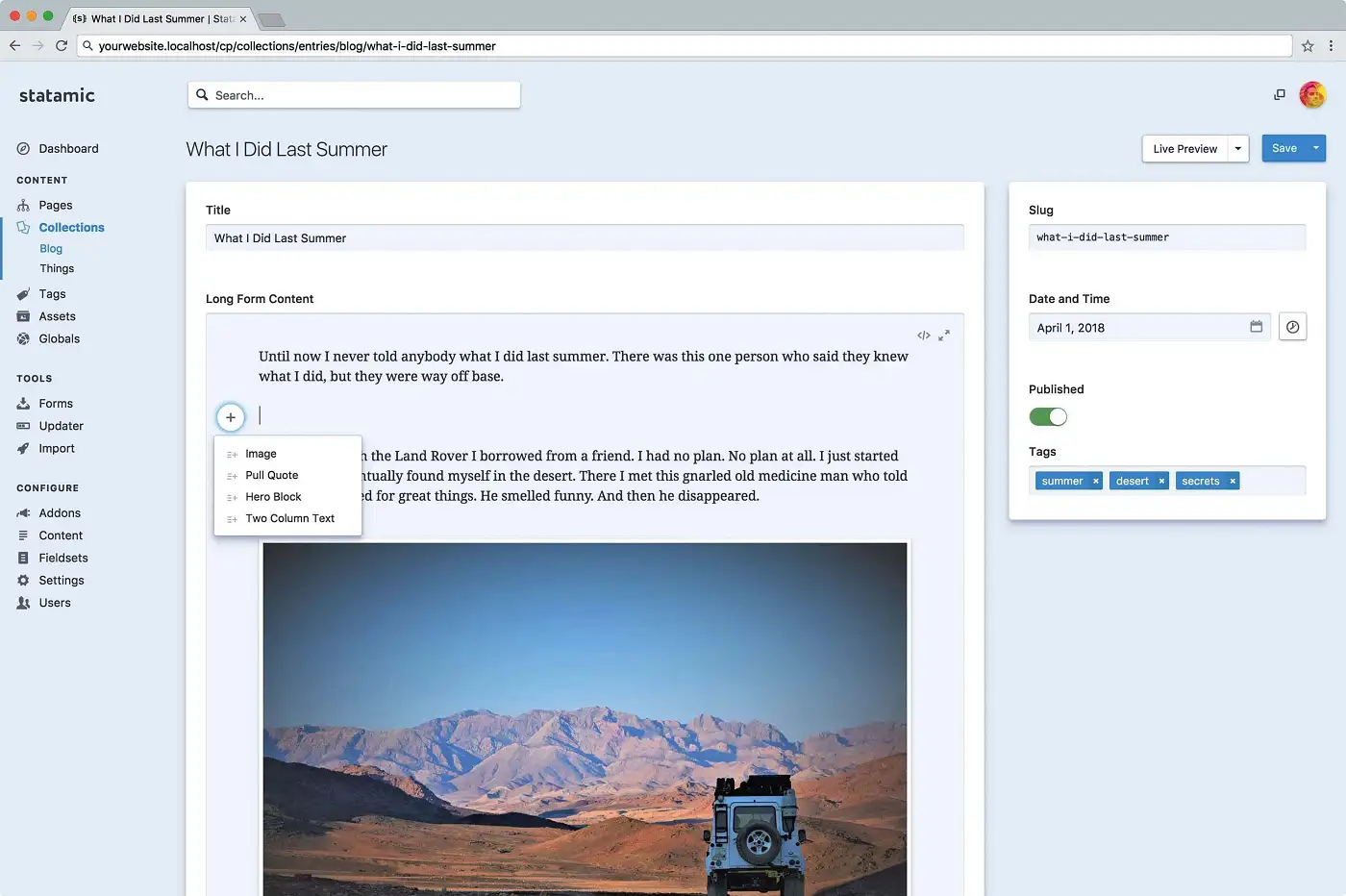The height and width of the screenshot is (896, 1346).
Task: Expand the Live Preview dropdown arrow
Action: click(1238, 149)
